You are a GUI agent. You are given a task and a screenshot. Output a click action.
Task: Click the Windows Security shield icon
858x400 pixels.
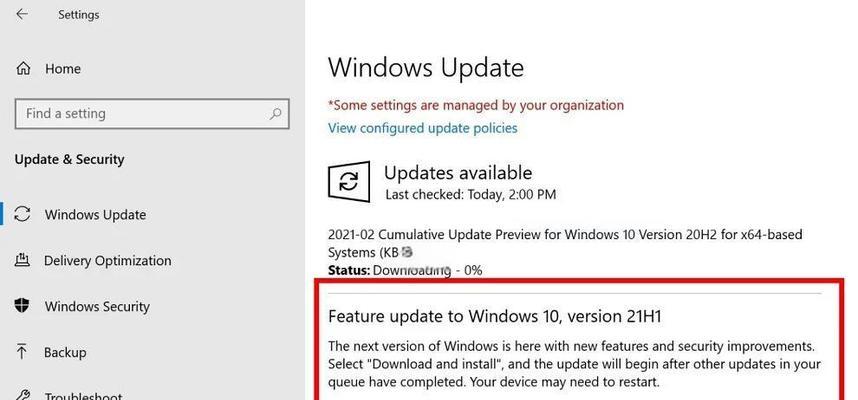point(22,306)
